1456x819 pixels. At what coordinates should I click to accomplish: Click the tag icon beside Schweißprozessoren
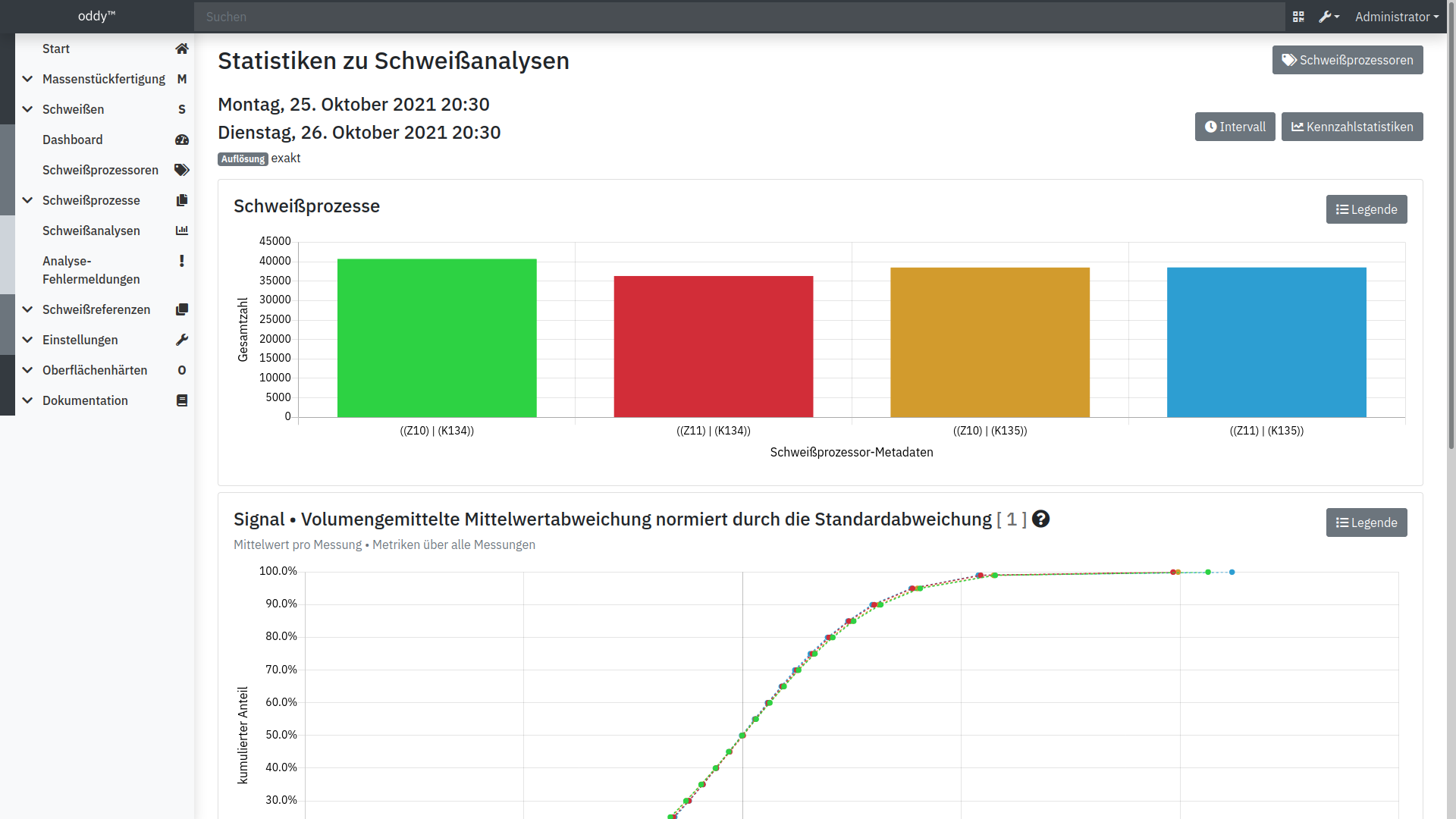click(x=182, y=170)
